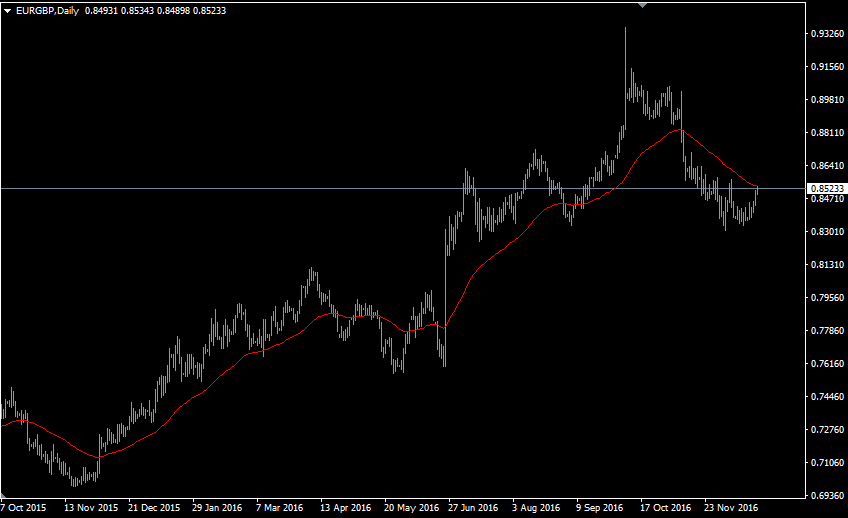This screenshot has width=848, height=518.
Task: Click the 3 Aug 2016 date label
Action: (536, 508)
